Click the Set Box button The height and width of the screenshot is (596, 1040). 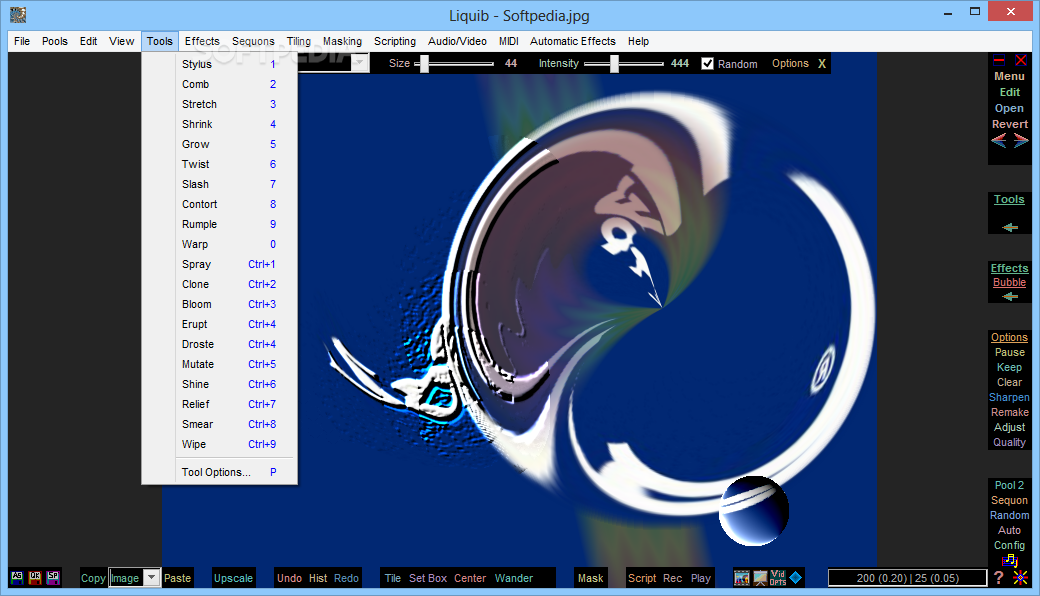[x=428, y=578]
